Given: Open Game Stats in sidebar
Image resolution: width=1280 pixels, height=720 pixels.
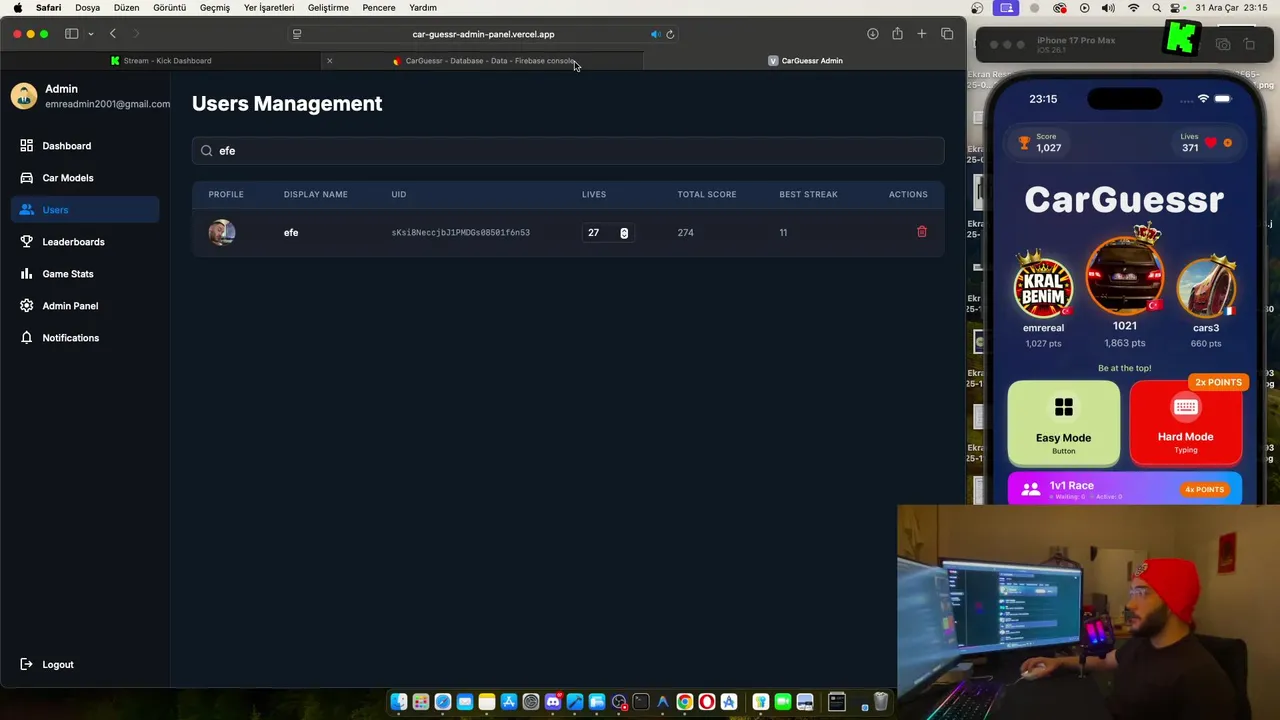Looking at the screenshot, I should click(x=85, y=274).
